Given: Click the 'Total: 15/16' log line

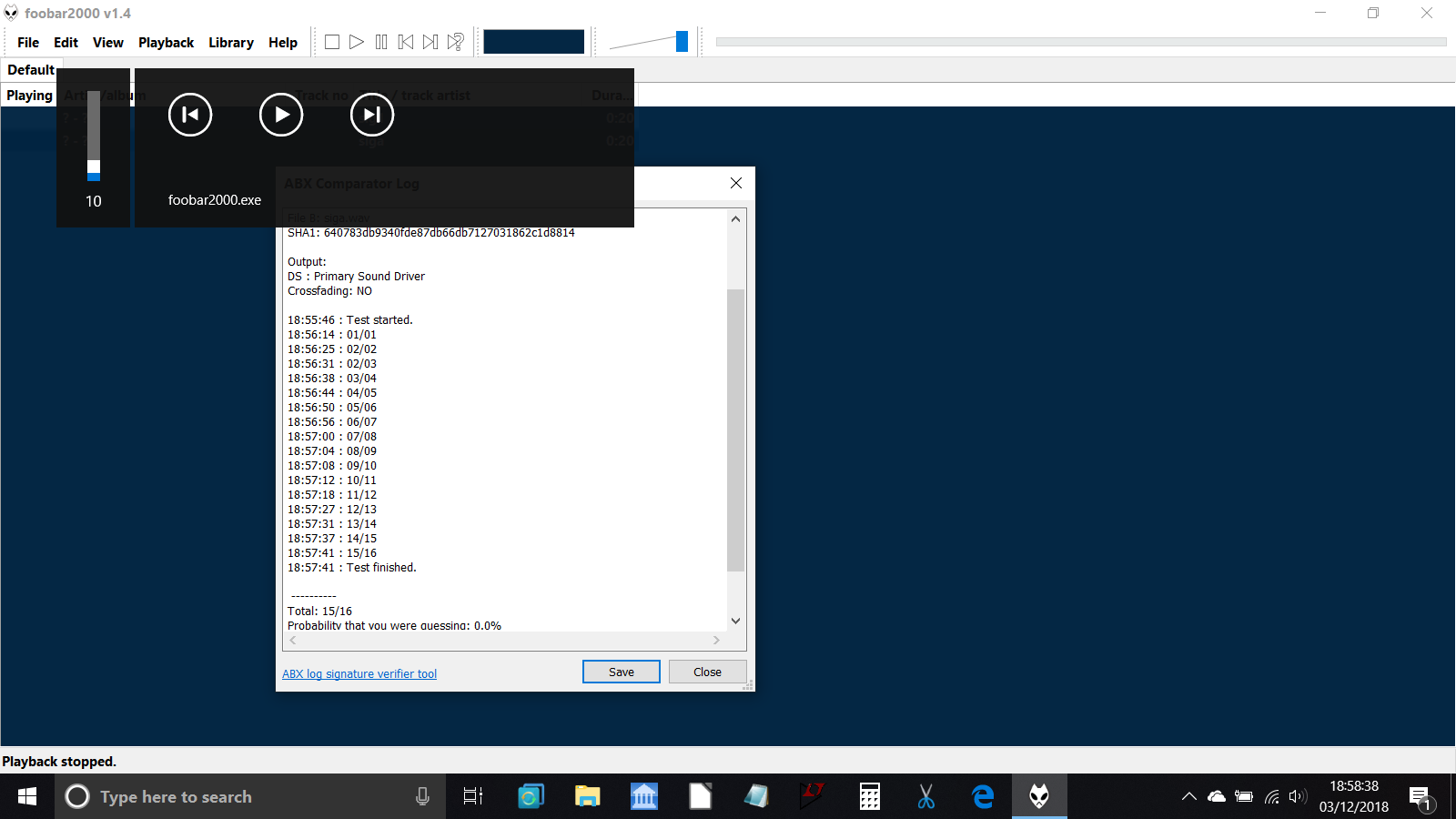Looking at the screenshot, I should [x=319, y=612].
